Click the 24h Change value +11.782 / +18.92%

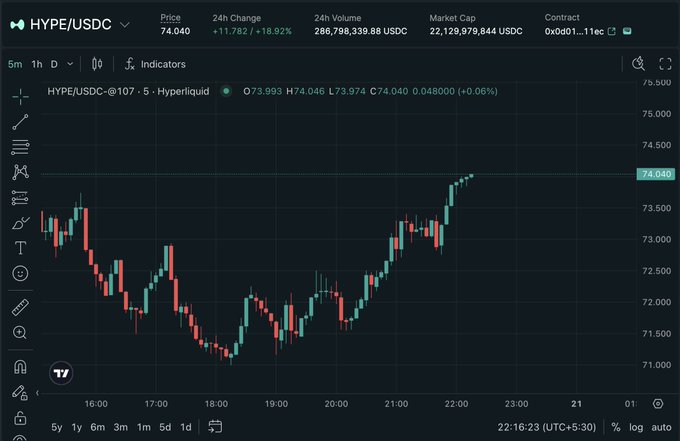click(252, 31)
